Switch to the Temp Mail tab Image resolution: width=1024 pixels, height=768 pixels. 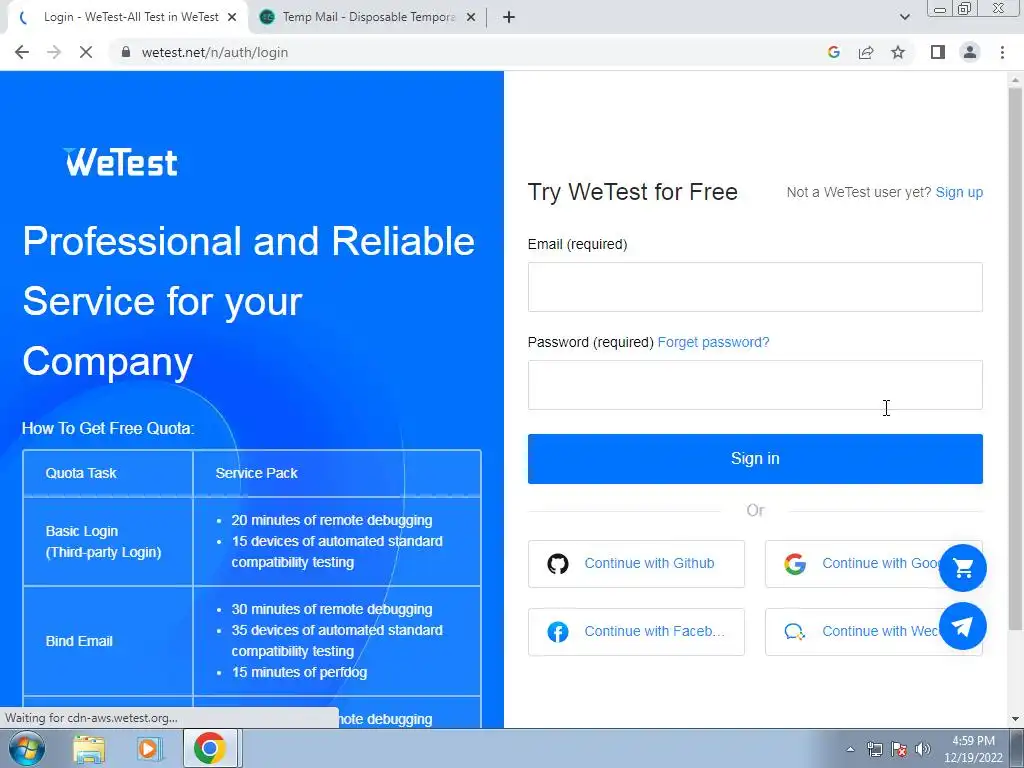coord(368,18)
